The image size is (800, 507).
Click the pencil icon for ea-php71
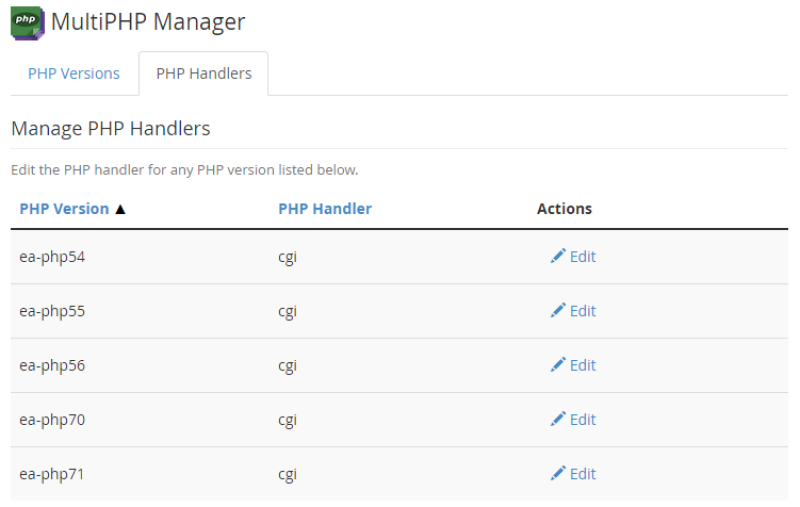coord(558,473)
